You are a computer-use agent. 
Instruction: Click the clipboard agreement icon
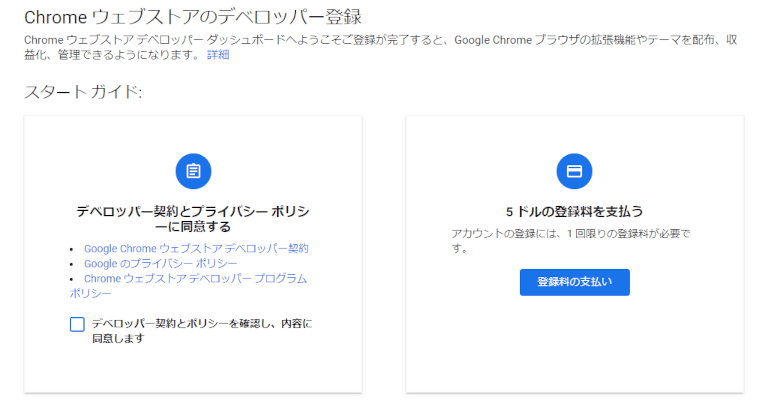point(193,171)
